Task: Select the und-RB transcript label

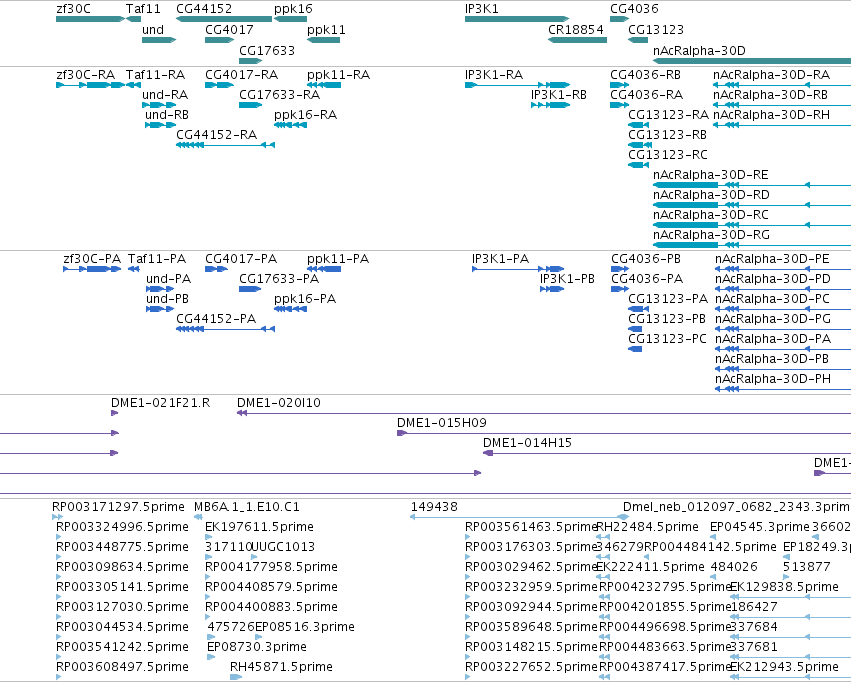Action: tap(167, 115)
